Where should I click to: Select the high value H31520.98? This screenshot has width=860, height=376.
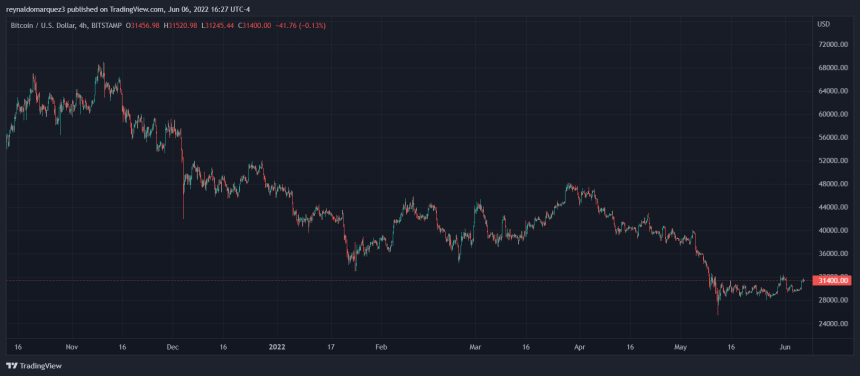pyautogui.click(x=180, y=26)
